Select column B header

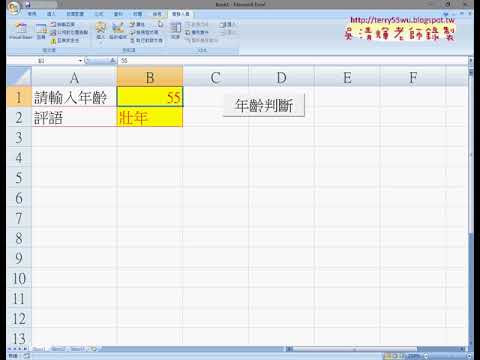coord(150,77)
